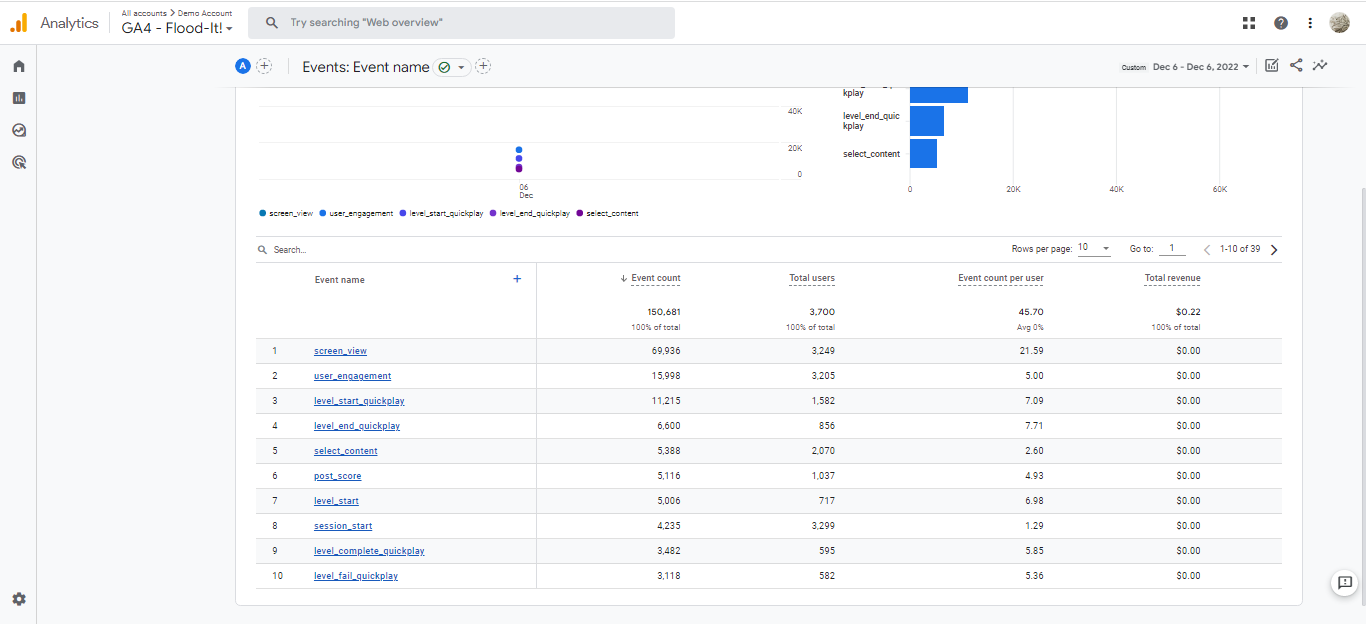Click the 69,936 event count cell

coord(665,351)
